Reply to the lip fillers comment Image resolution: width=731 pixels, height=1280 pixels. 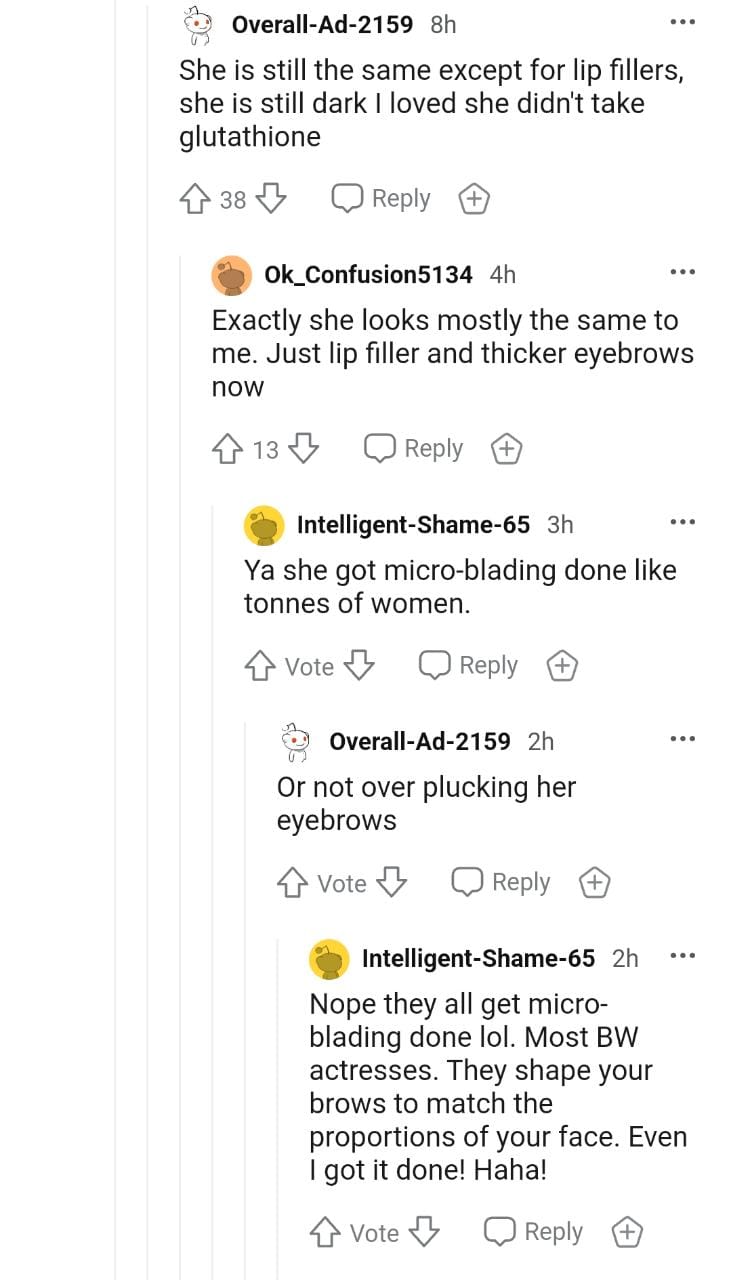coord(382,199)
